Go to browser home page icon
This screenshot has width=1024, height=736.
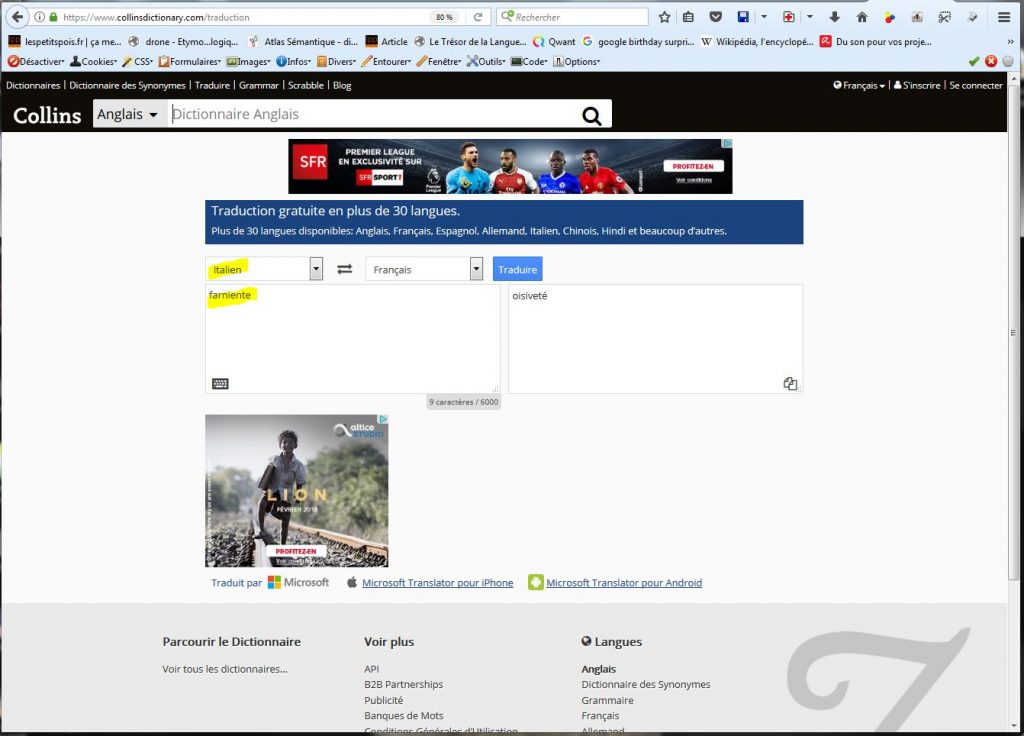coord(862,17)
